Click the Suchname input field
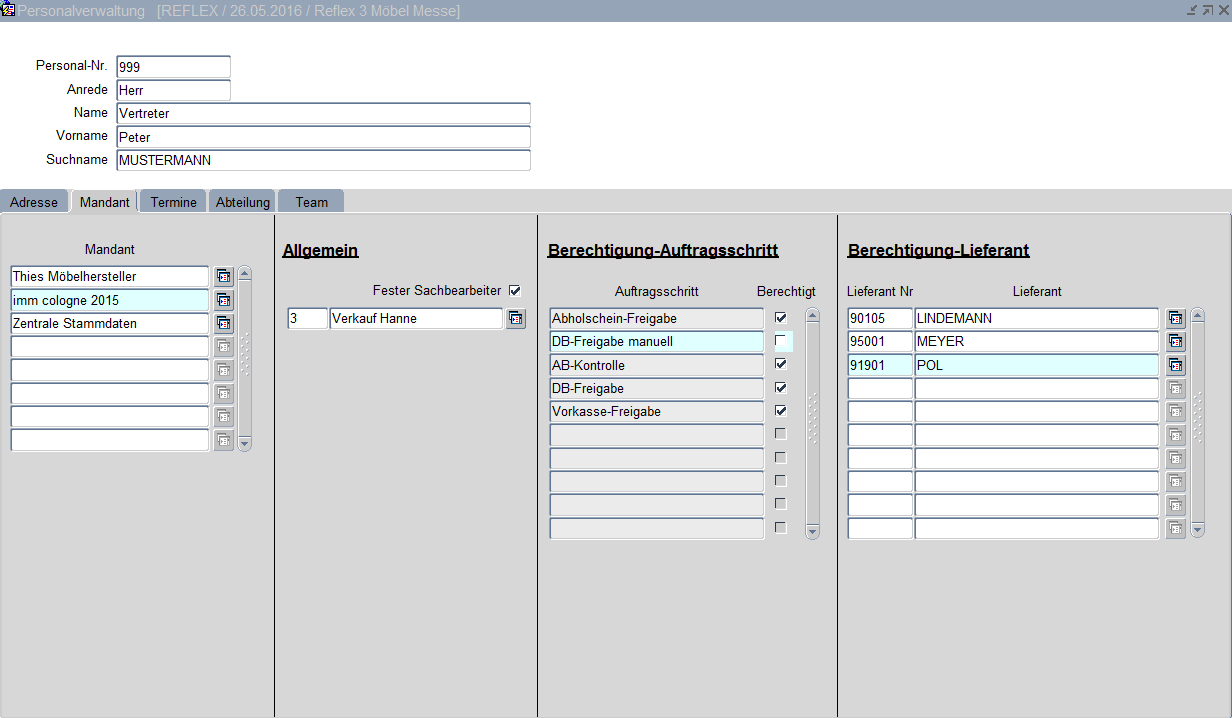Screen dimensions: 1232x718 click(323, 160)
